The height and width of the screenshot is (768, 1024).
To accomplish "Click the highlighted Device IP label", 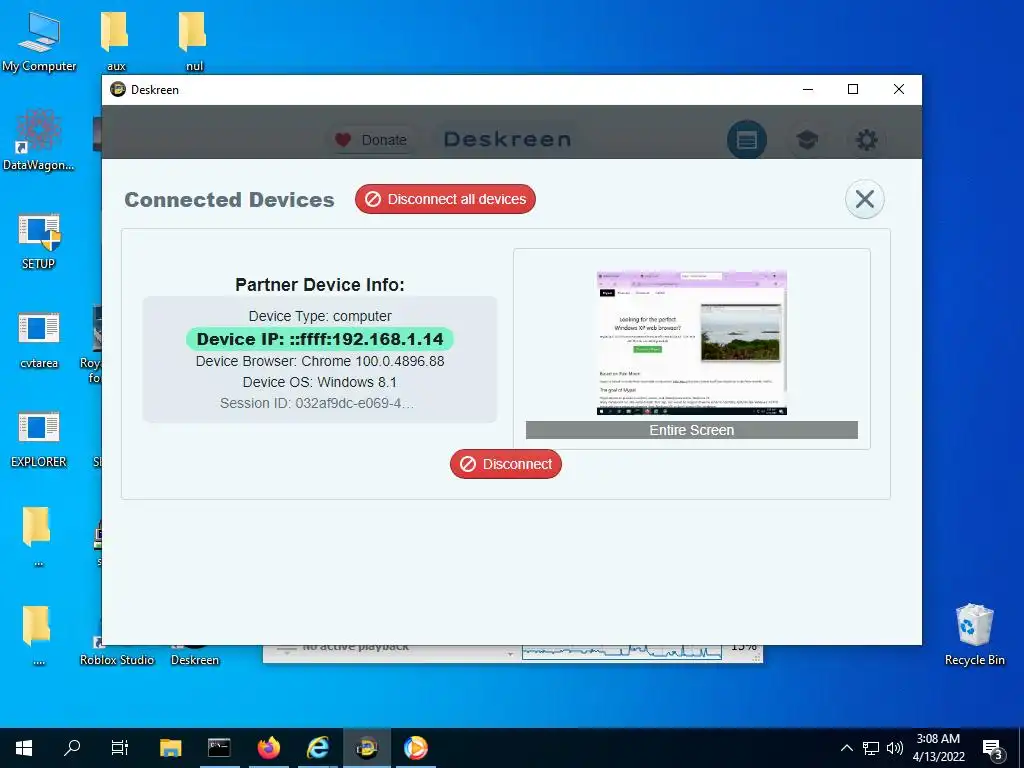I will (x=320, y=339).
